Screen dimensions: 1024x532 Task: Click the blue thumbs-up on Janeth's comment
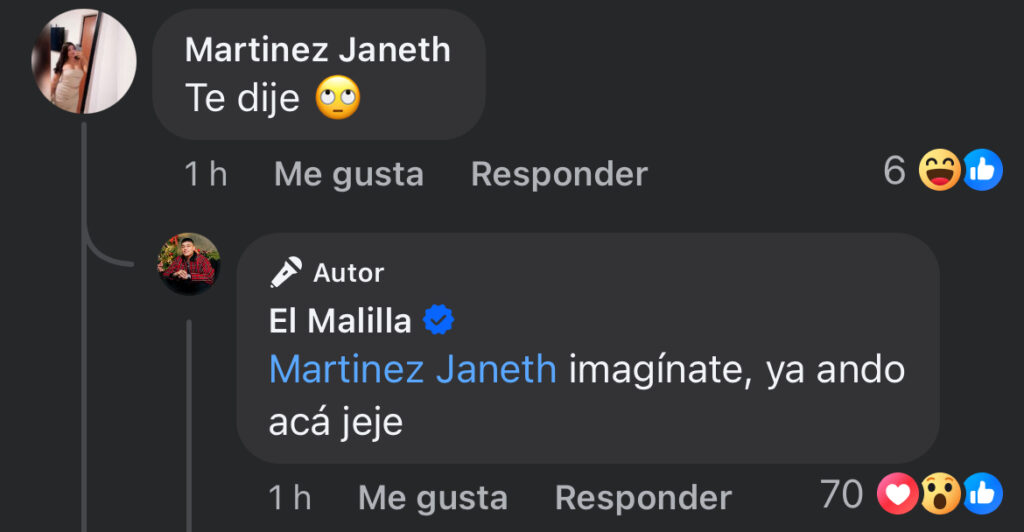(983, 172)
